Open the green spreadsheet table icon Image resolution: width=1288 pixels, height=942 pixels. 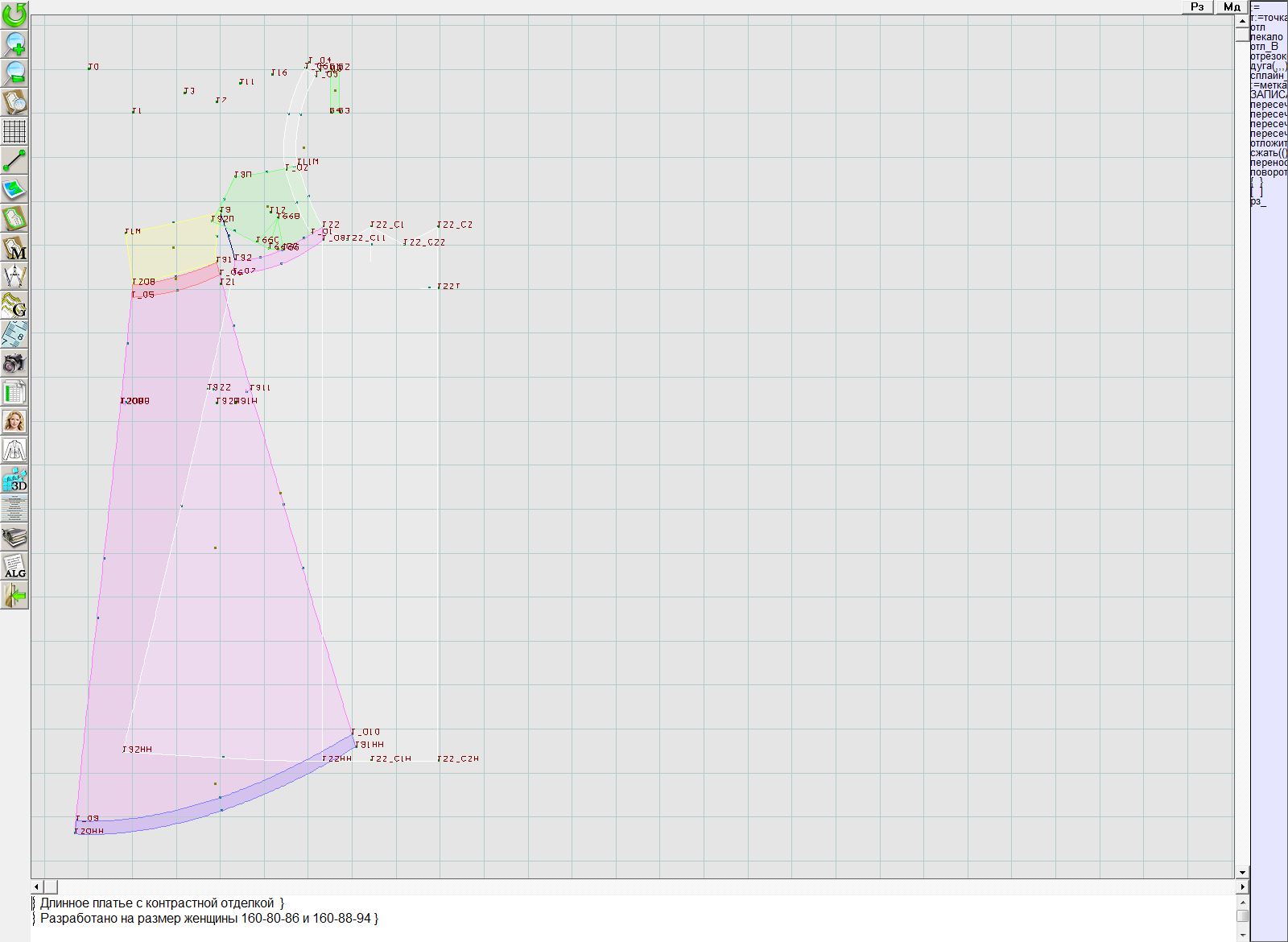(x=14, y=393)
